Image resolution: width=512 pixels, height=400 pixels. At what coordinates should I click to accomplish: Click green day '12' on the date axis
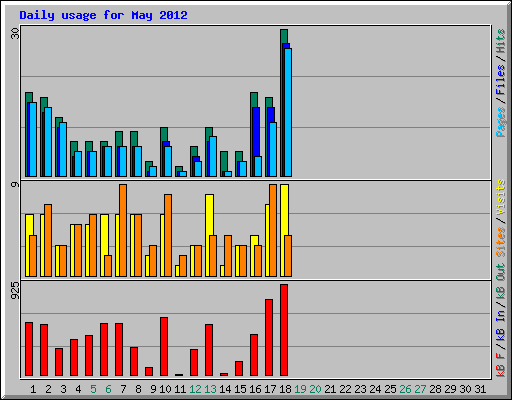click(195, 389)
